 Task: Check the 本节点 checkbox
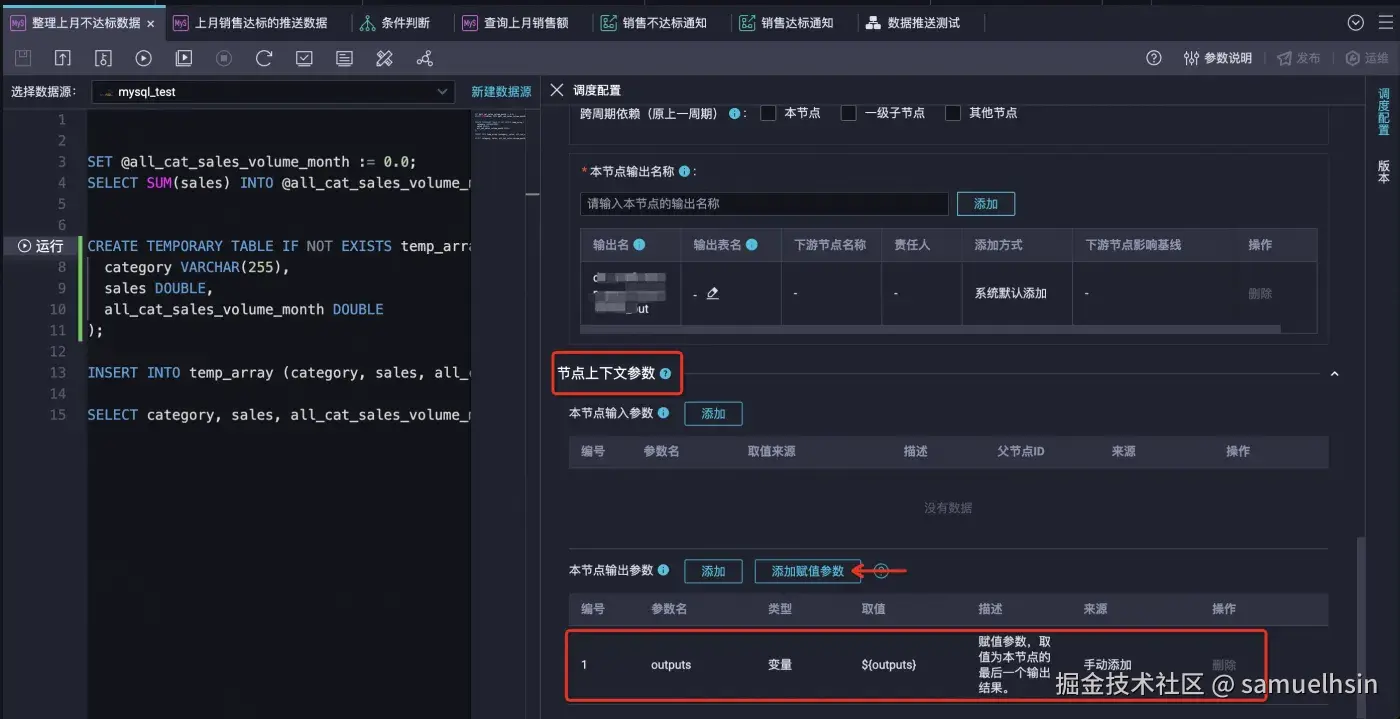[768, 113]
